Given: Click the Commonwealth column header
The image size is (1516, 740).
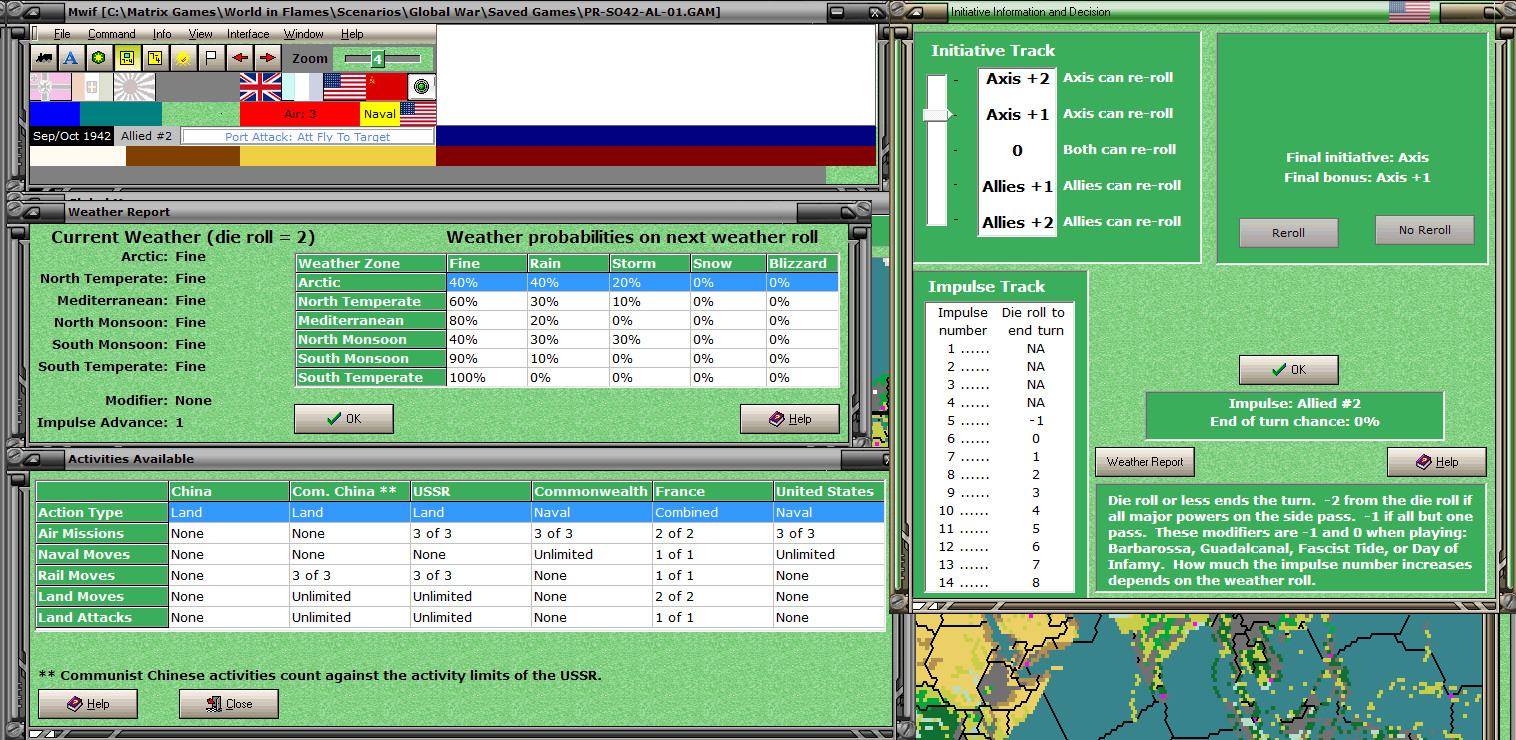Looking at the screenshot, I should pos(592,492).
